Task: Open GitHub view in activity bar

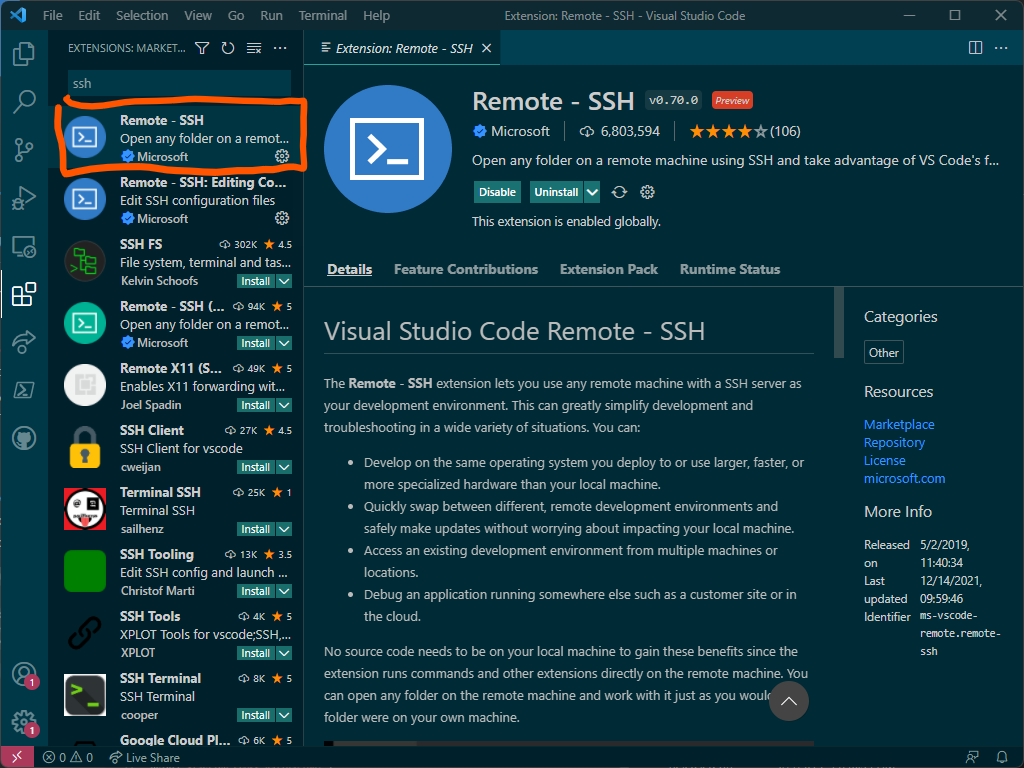Action: click(24, 438)
